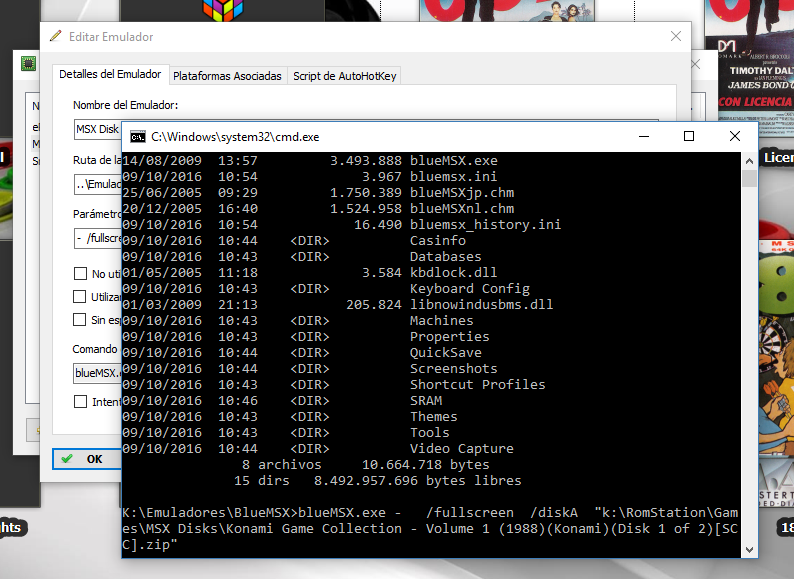The width and height of the screenshot is (794, 579).
Task: Click the blueMSX.exe file entry
Action: 453,161
